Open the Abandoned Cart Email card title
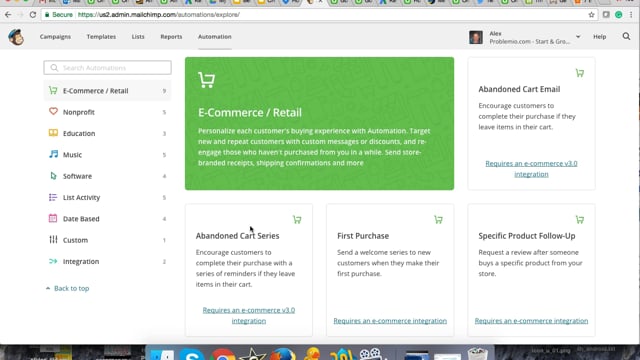The width and height of the screenshot is (640, 360). coord(519,89)
